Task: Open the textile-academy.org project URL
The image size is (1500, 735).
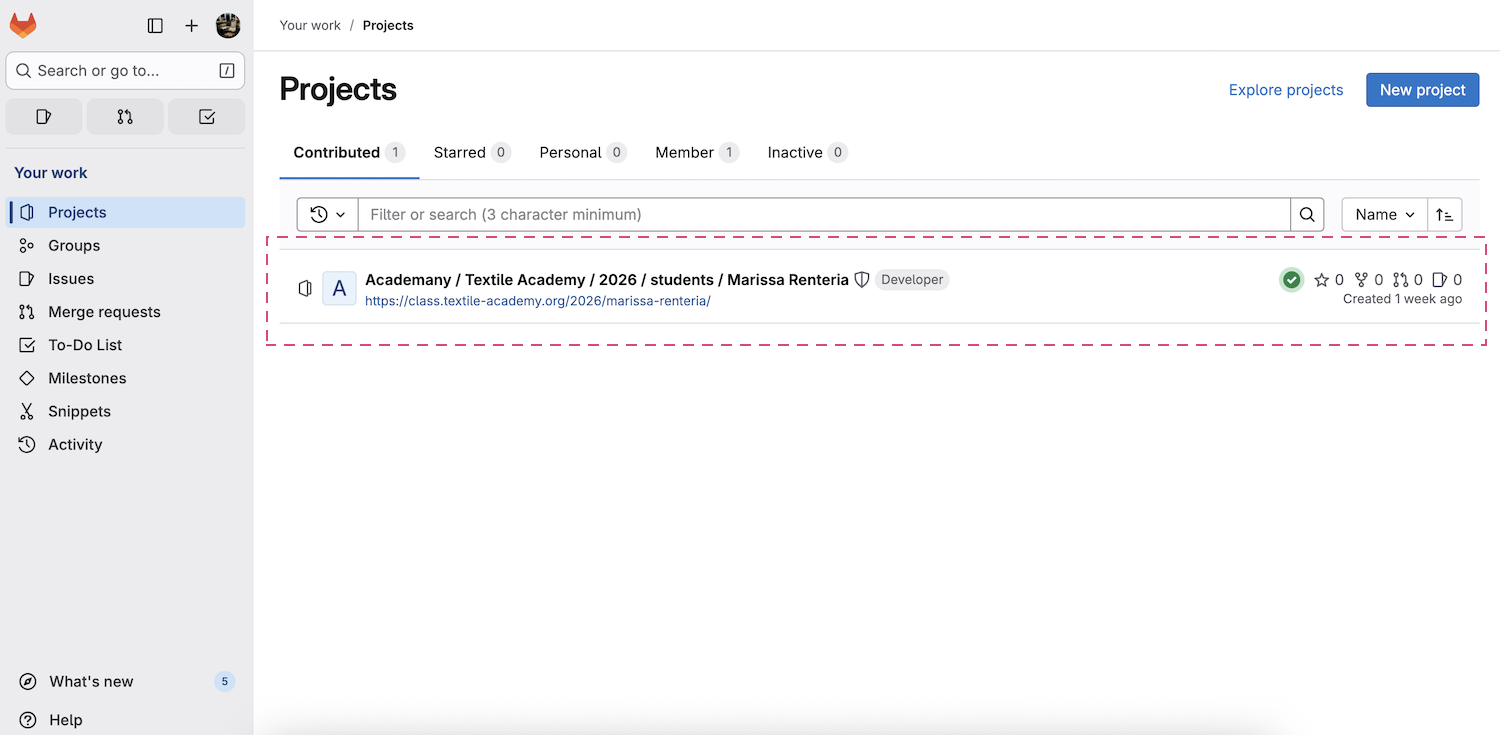Action: (x=537, y=301)
